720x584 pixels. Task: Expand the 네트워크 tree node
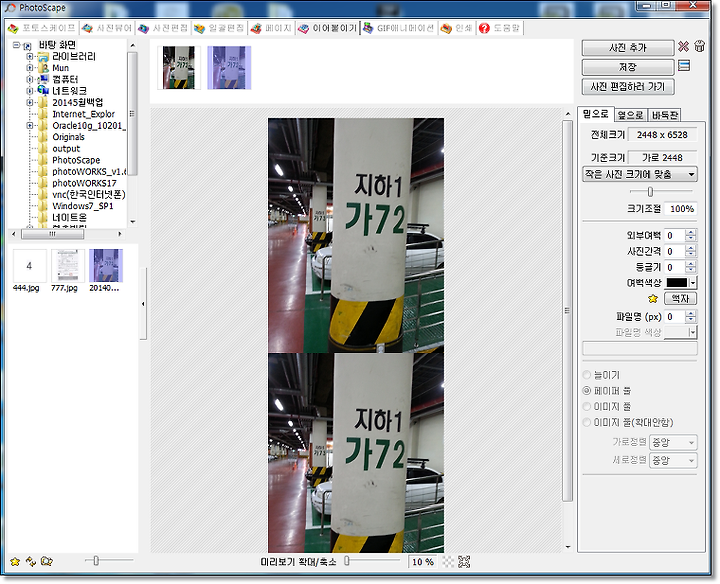click(29, 91)
